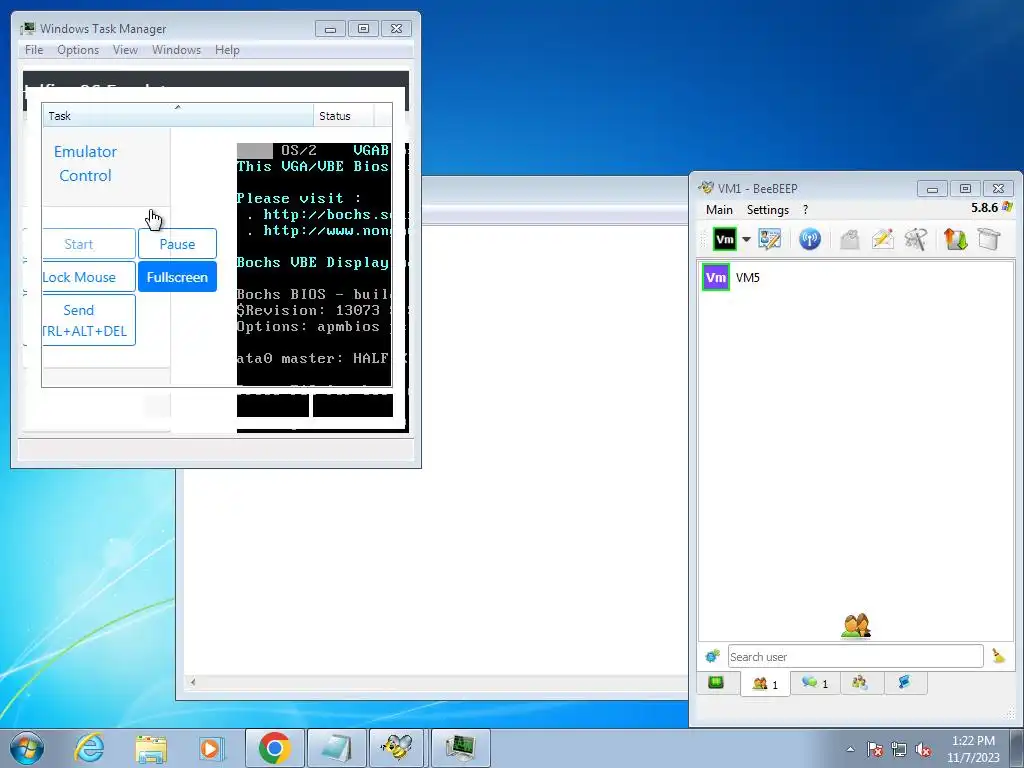Image resolution: width=1024 pixels, height=768 pixels.
Task: Sort by the Task column header
Action: 178,116
